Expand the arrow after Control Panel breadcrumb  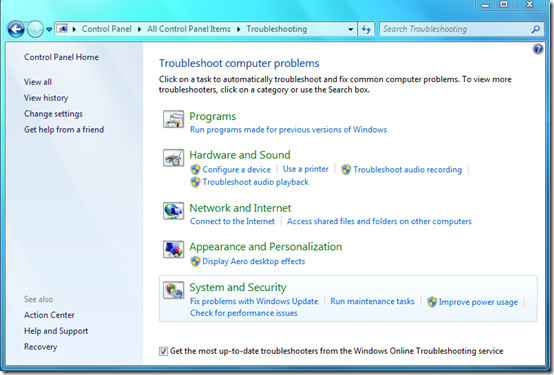[140, 29]
